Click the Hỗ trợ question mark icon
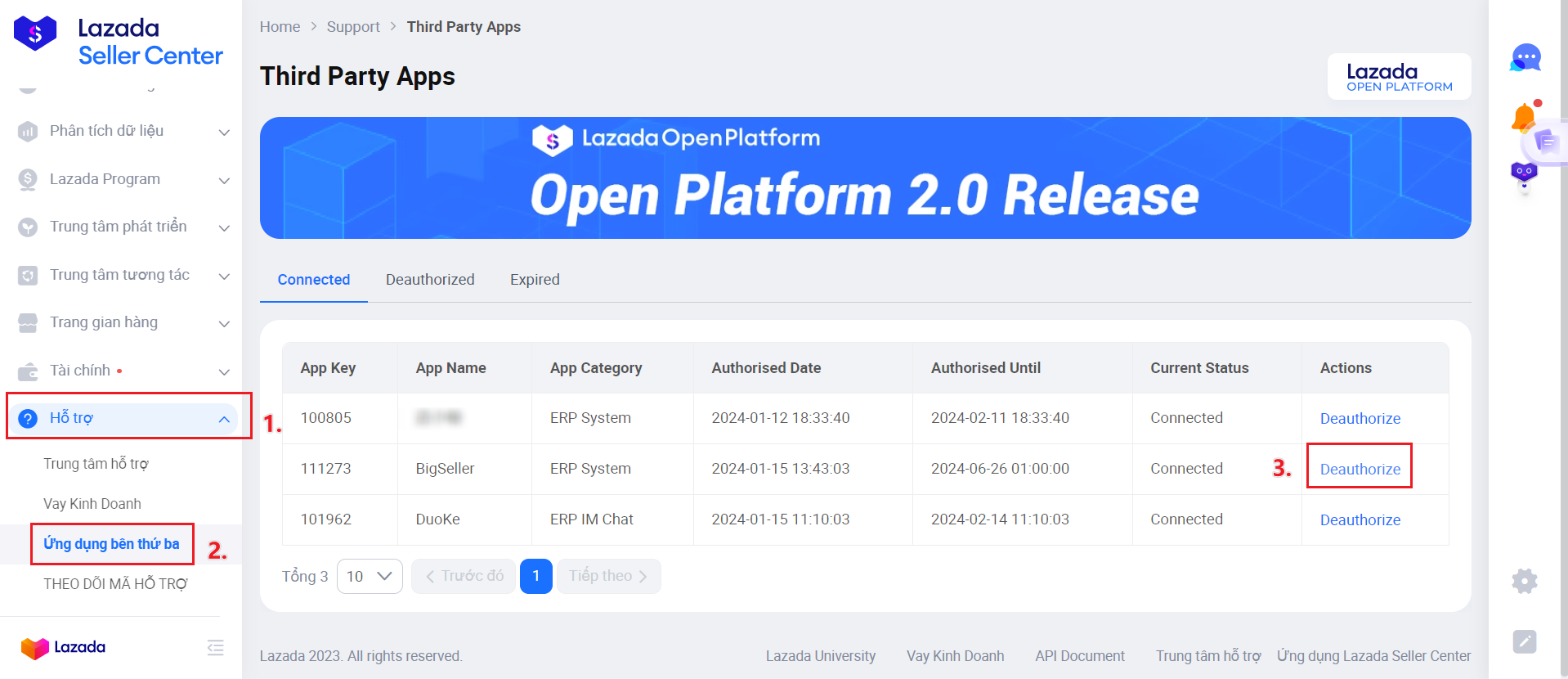1568x679 pixels. [28, 418]
